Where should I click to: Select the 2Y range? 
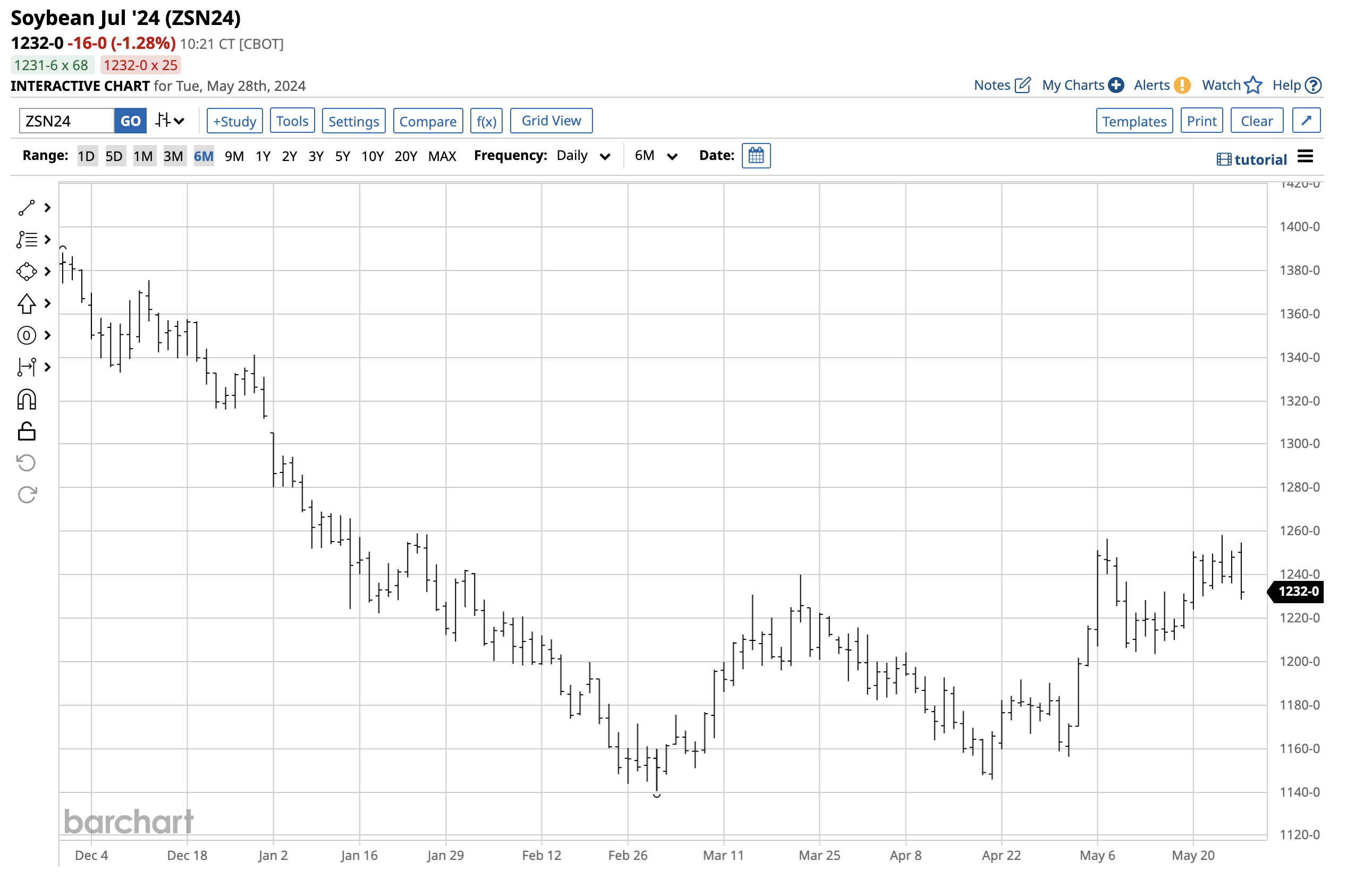[290, 156]
